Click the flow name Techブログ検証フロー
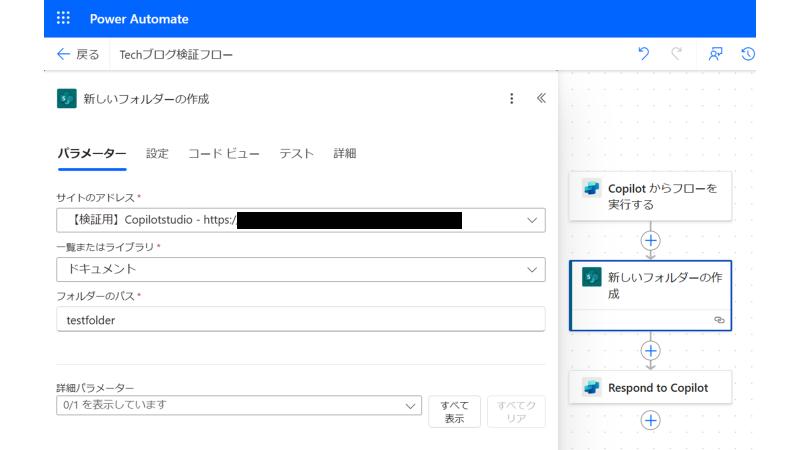The height and width of the screenshot is (450, 800). [176, 55]
